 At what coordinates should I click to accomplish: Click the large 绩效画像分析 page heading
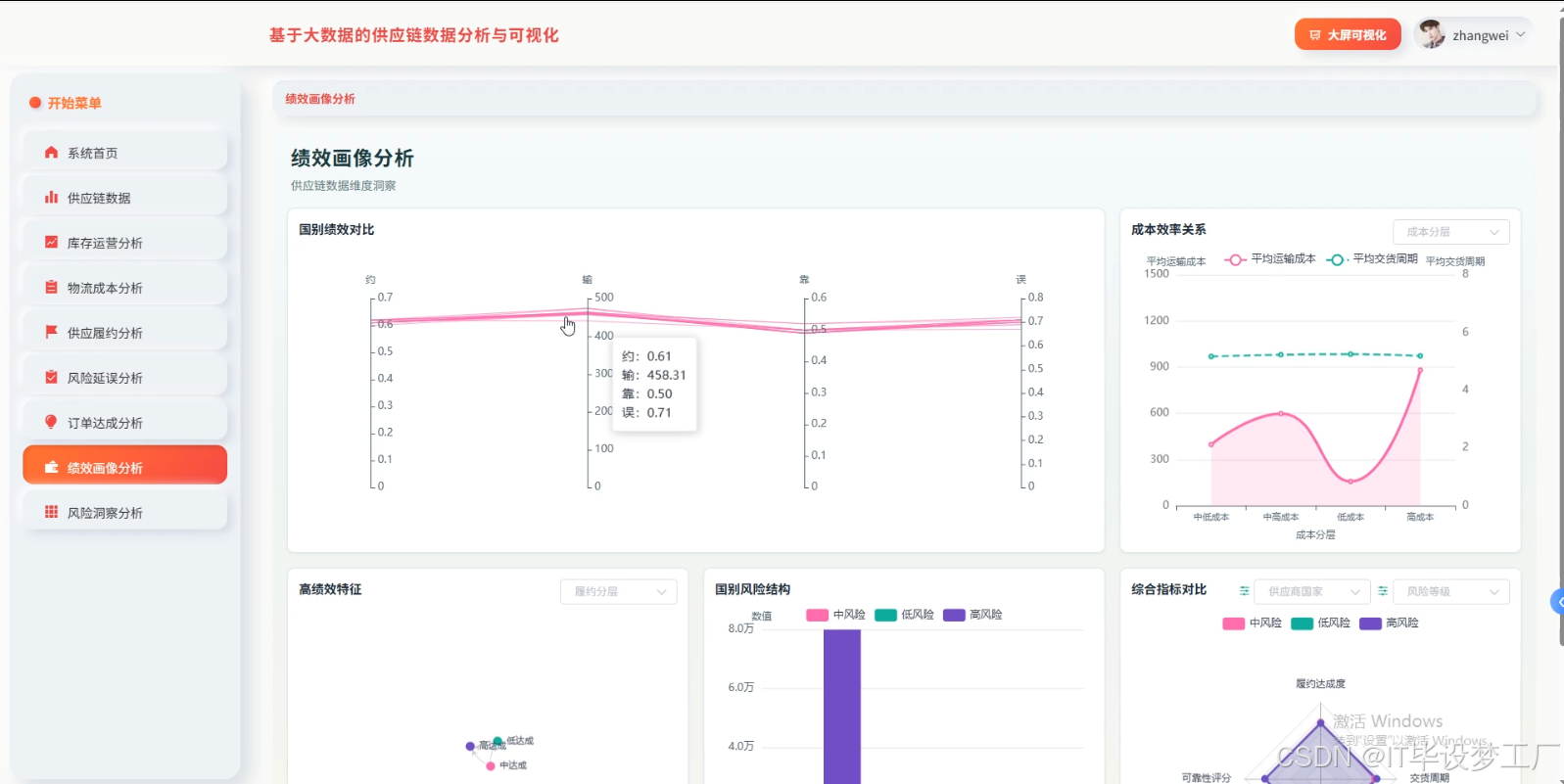click(x=353, y=159)
